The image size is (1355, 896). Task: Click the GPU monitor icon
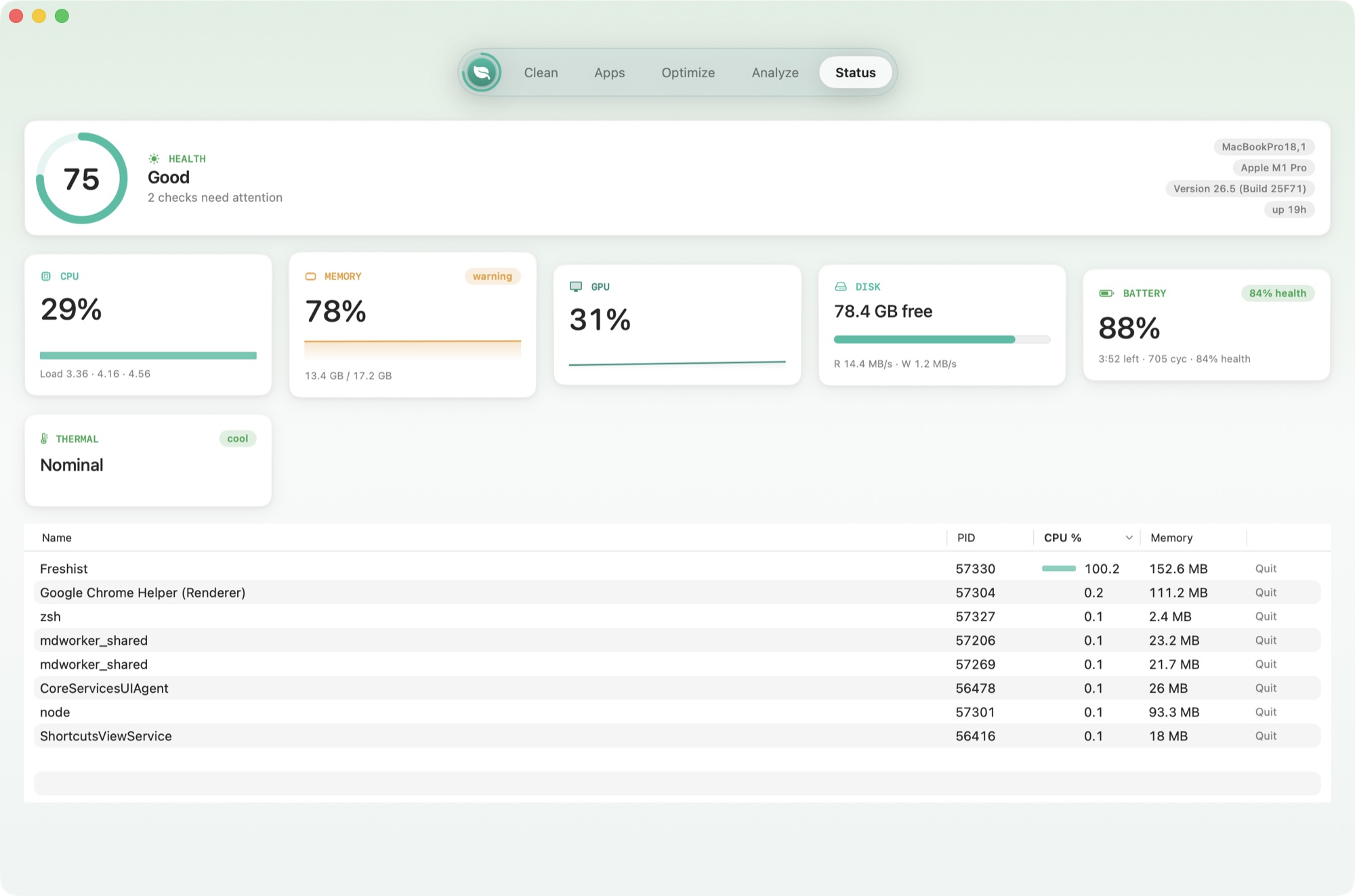coord(576,286)
